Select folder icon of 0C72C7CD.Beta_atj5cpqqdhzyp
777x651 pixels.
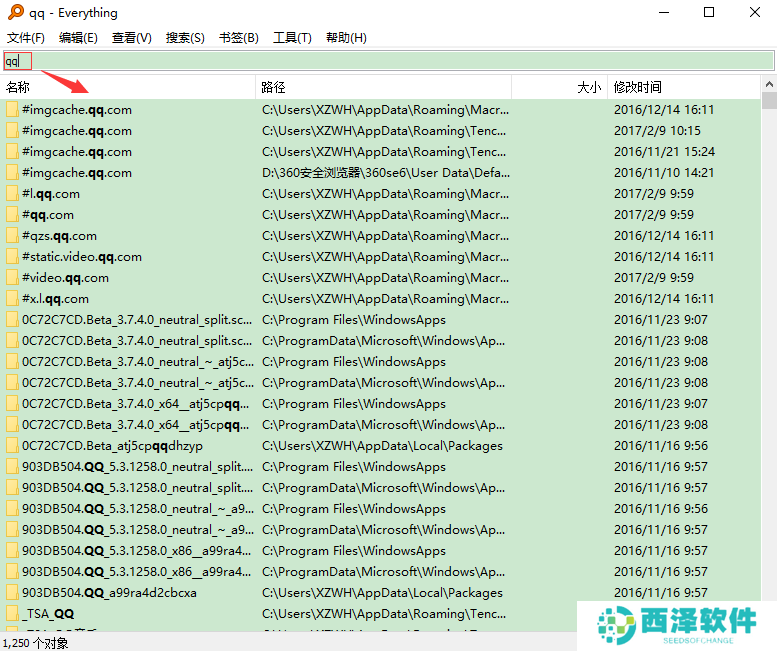12,446
